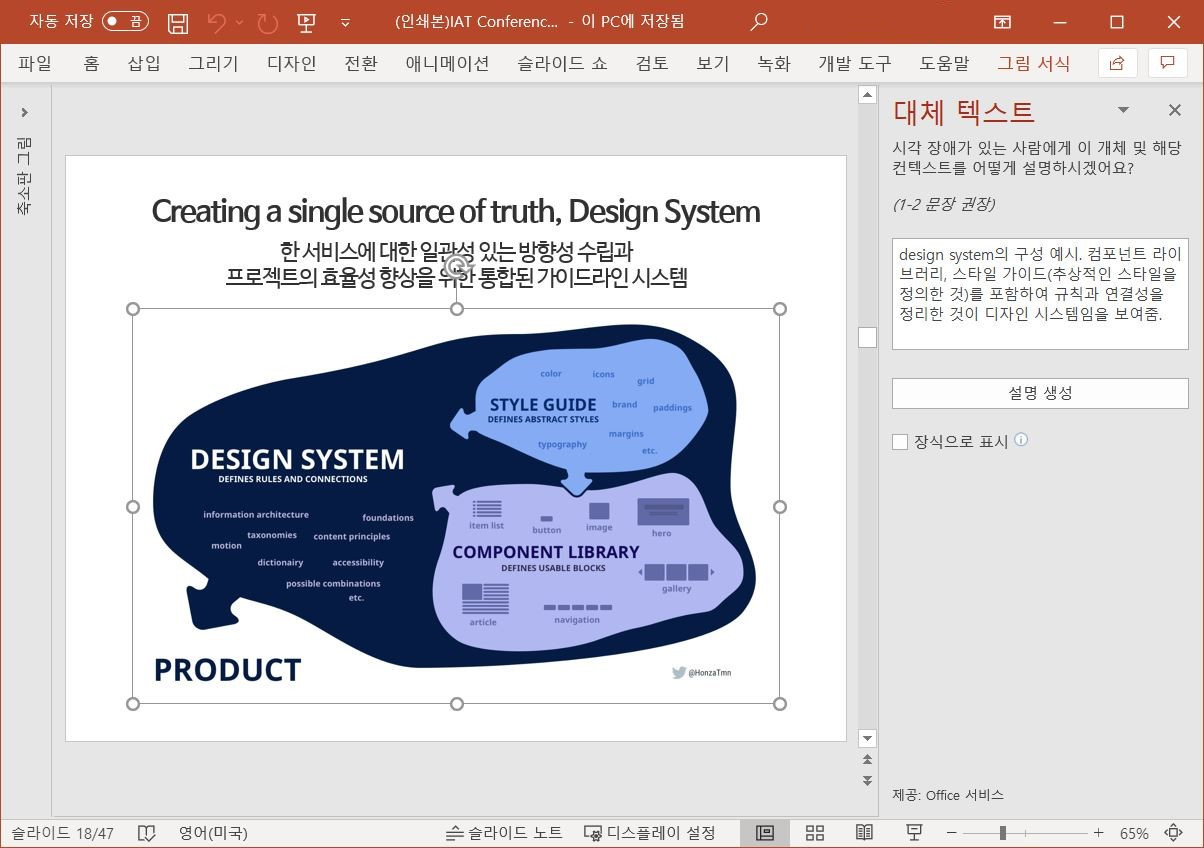
Task: Click the info icon next to 장식으로 표시
Action: coord(1021,440)
